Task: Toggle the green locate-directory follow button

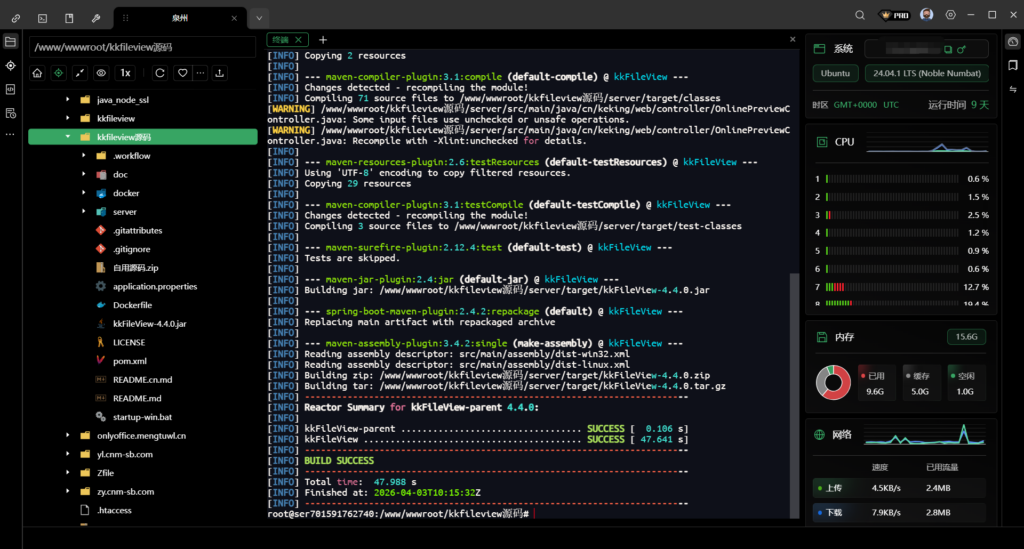Action: point(59,73)
